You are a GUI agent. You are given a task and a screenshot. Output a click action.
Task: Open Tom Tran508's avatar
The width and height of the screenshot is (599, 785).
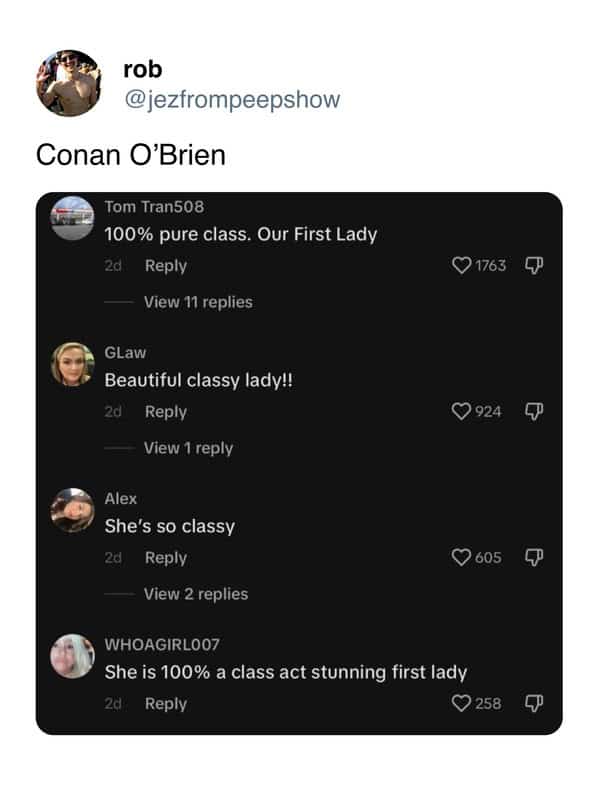click(73, 218)
